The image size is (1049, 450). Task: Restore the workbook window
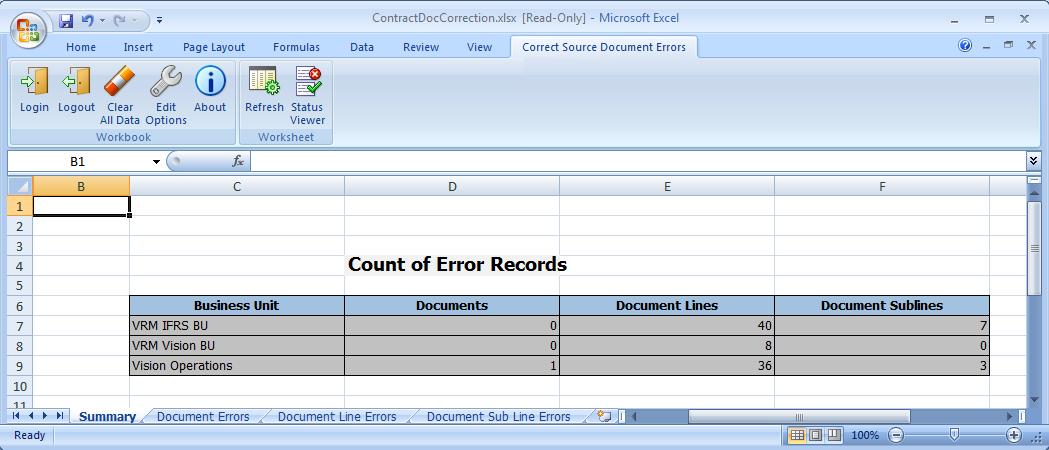click(1008, 45)
